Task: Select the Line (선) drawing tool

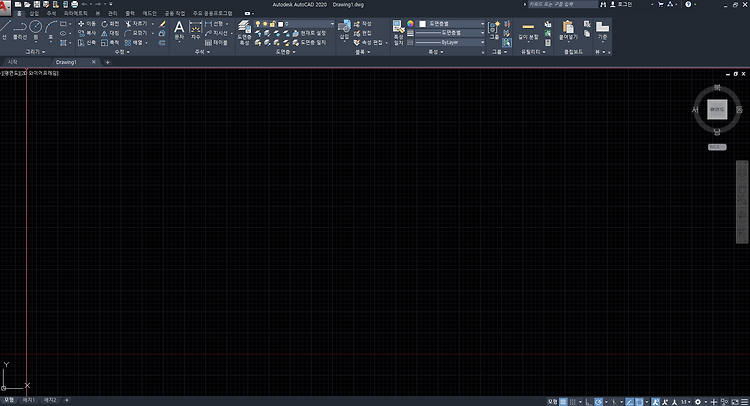Action: click(5, 30)
